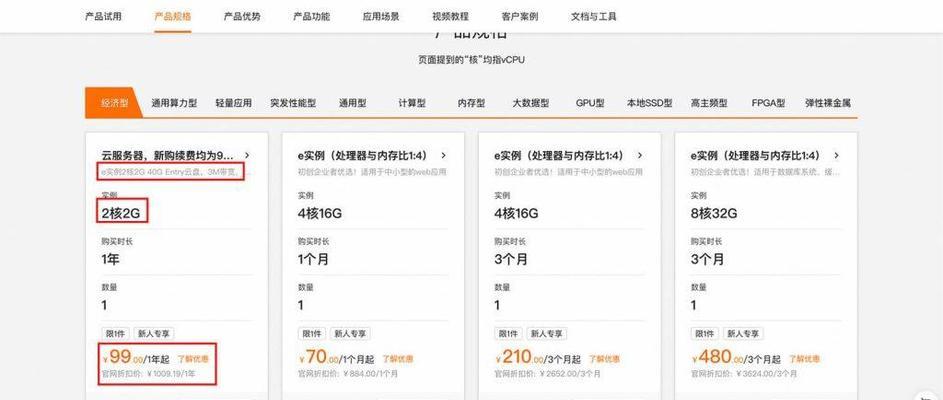Image resolution: width=943 pixels, height=400 pixels.
Task: Click 新人专享 tag on ¥99 card
Action: (154, 333)
